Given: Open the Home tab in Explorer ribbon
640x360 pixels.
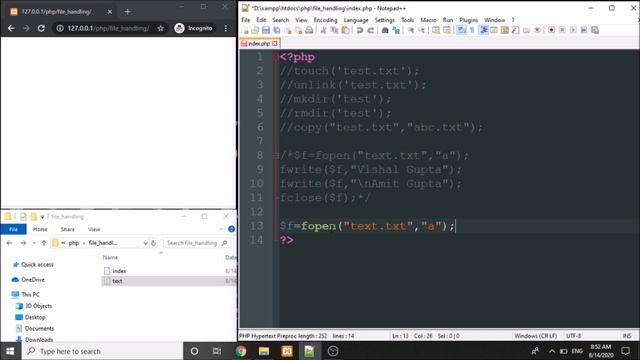Looking at the screenshot, I should click(x=40, y=229).
